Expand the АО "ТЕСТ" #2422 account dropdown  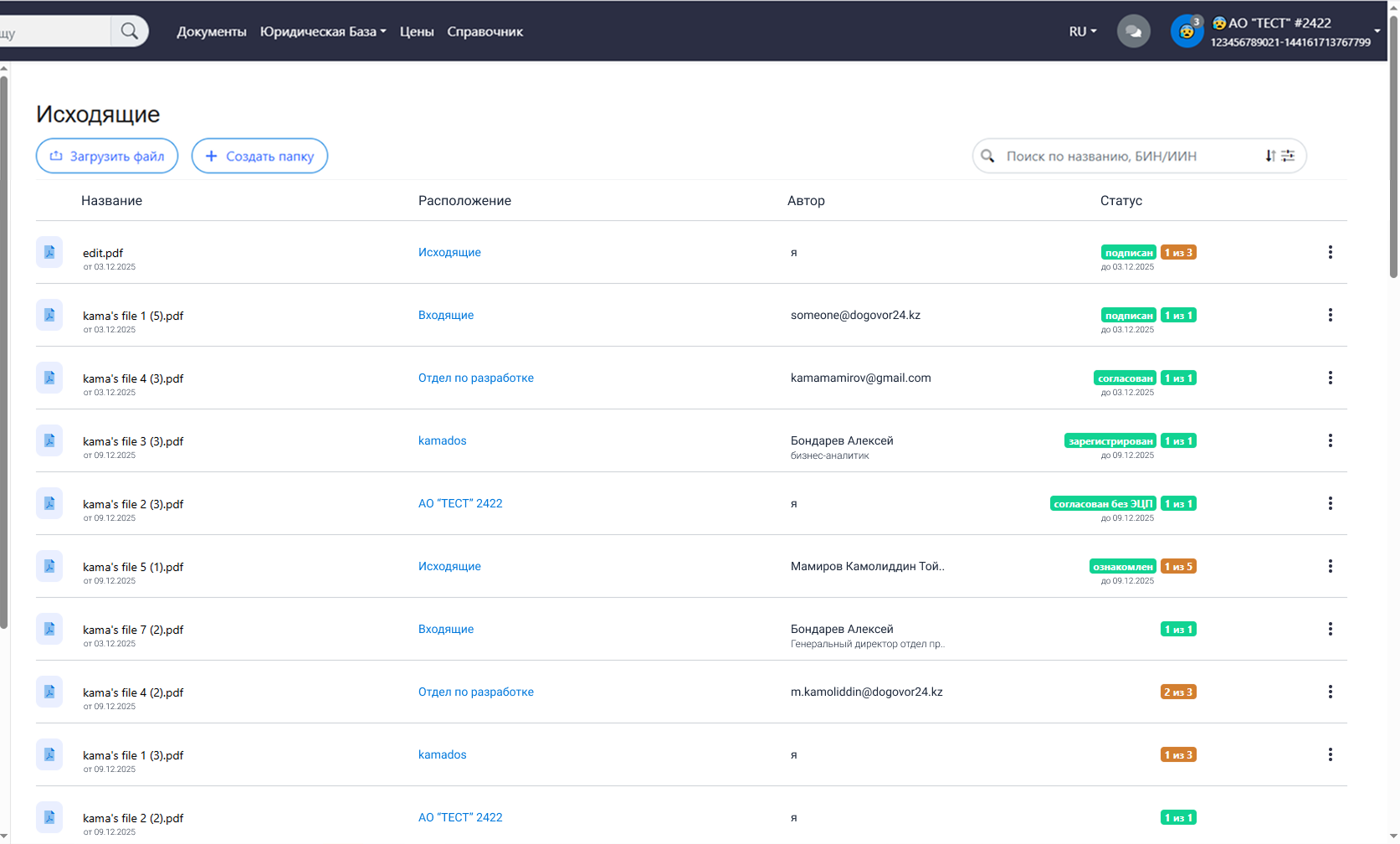[x=1377, y=32]
